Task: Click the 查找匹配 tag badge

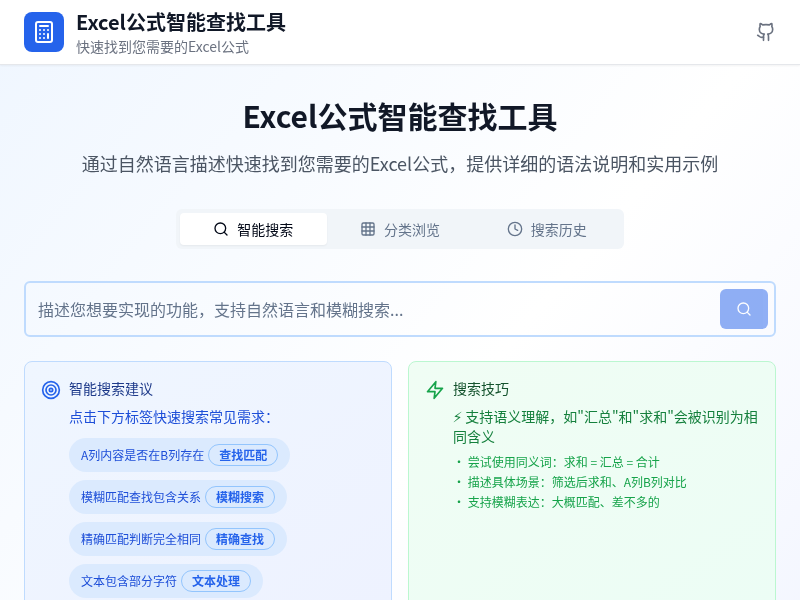Action: [243, 455]
